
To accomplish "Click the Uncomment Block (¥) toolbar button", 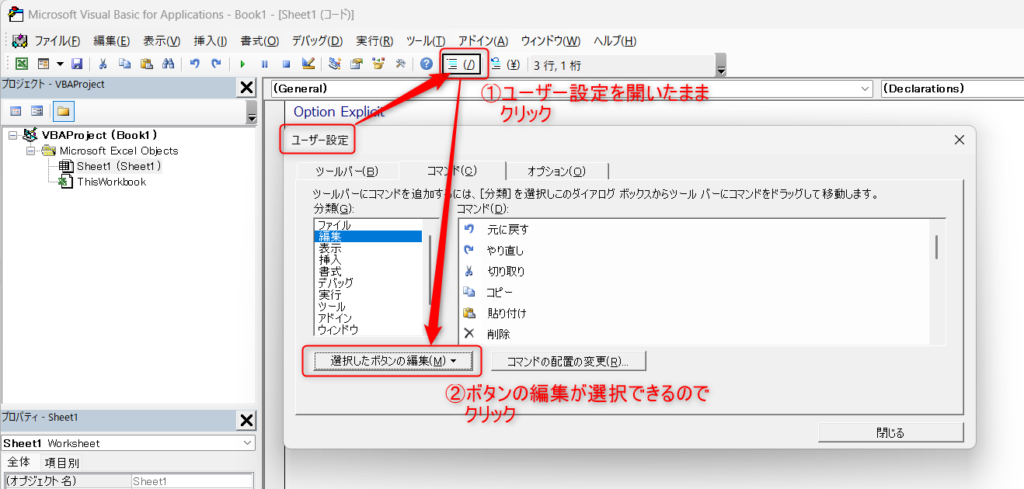I will (505, 64).
